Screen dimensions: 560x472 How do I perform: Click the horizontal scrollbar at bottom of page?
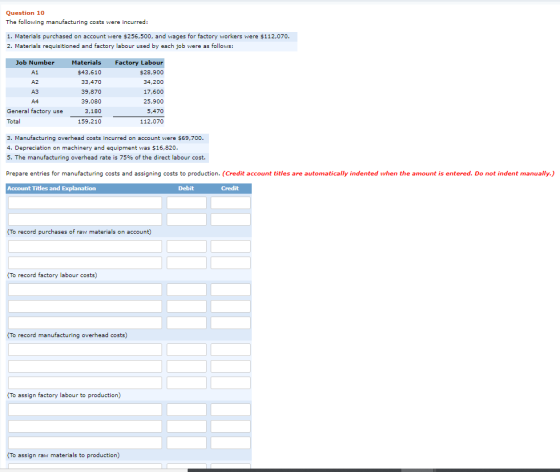pyautogui.click(x=374, y=470)
